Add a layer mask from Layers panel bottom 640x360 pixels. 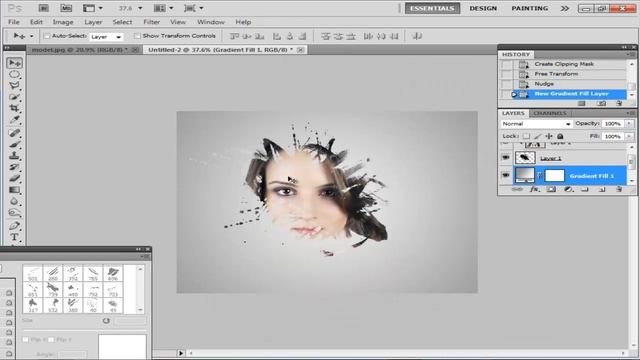pos(551,189)
